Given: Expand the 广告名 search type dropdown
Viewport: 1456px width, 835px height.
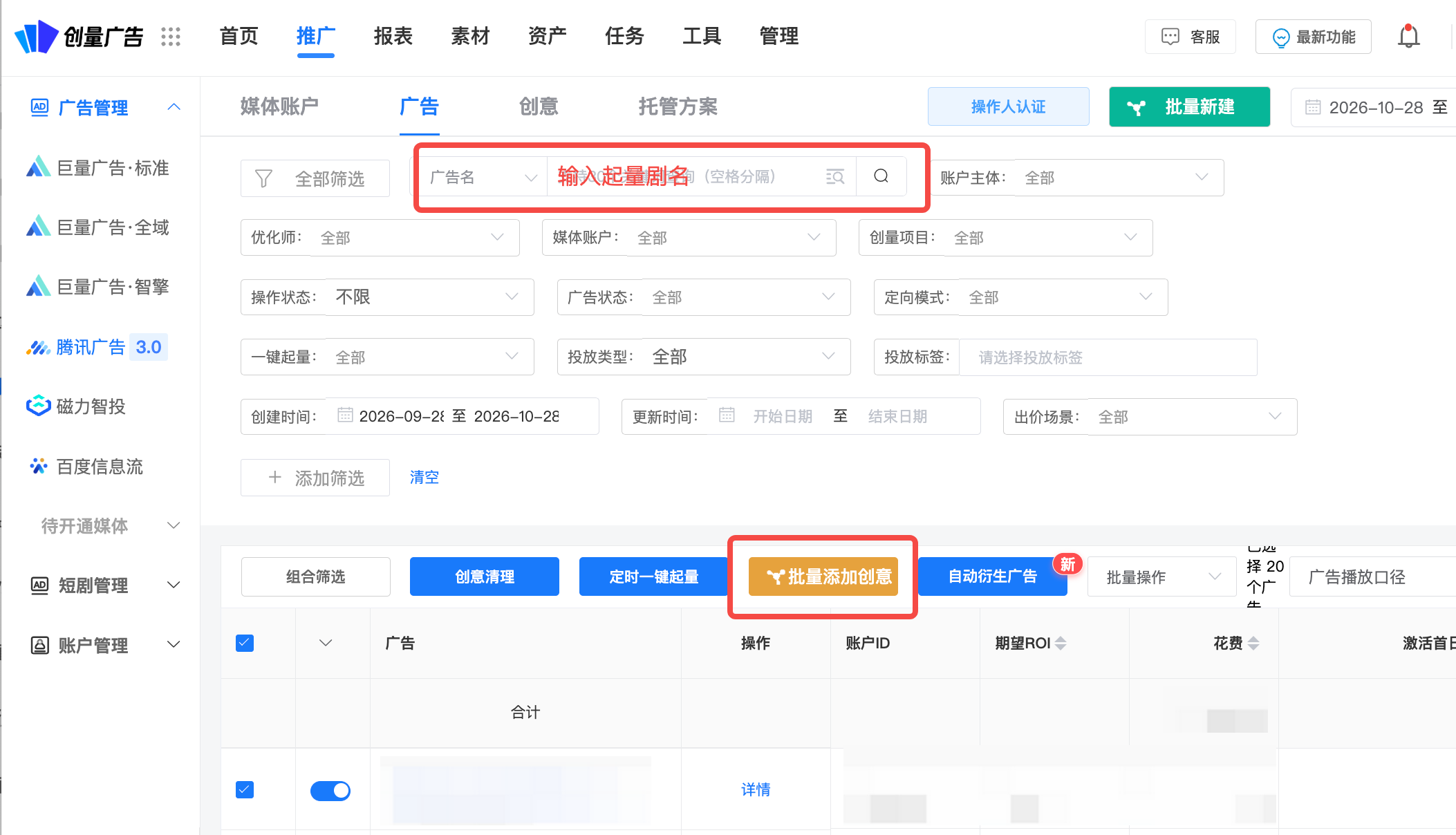Looking at the screenshot, I should tap(484, 177).
